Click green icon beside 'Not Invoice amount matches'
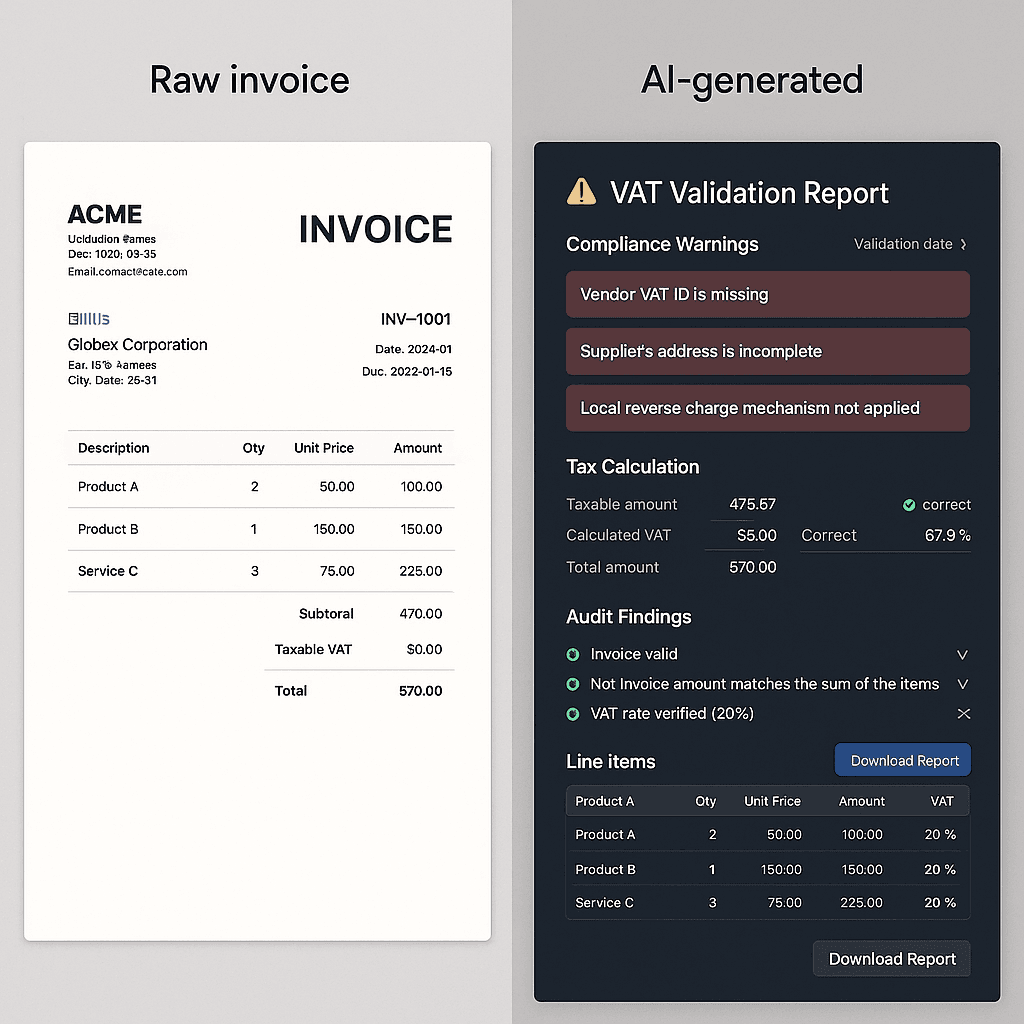1024x1024 pixels. point(573,684)
